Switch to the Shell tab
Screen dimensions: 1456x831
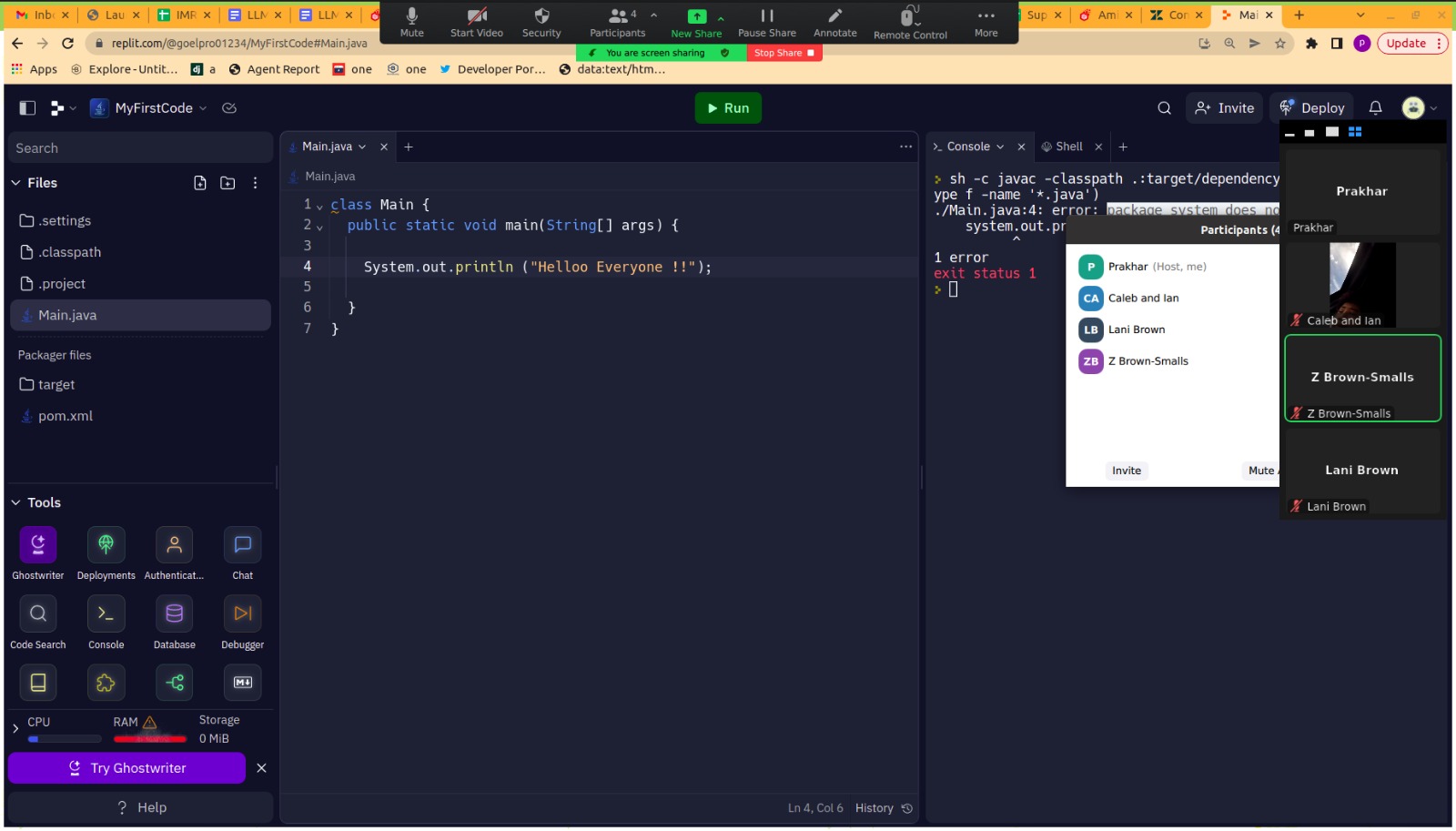click(1068, 147)
